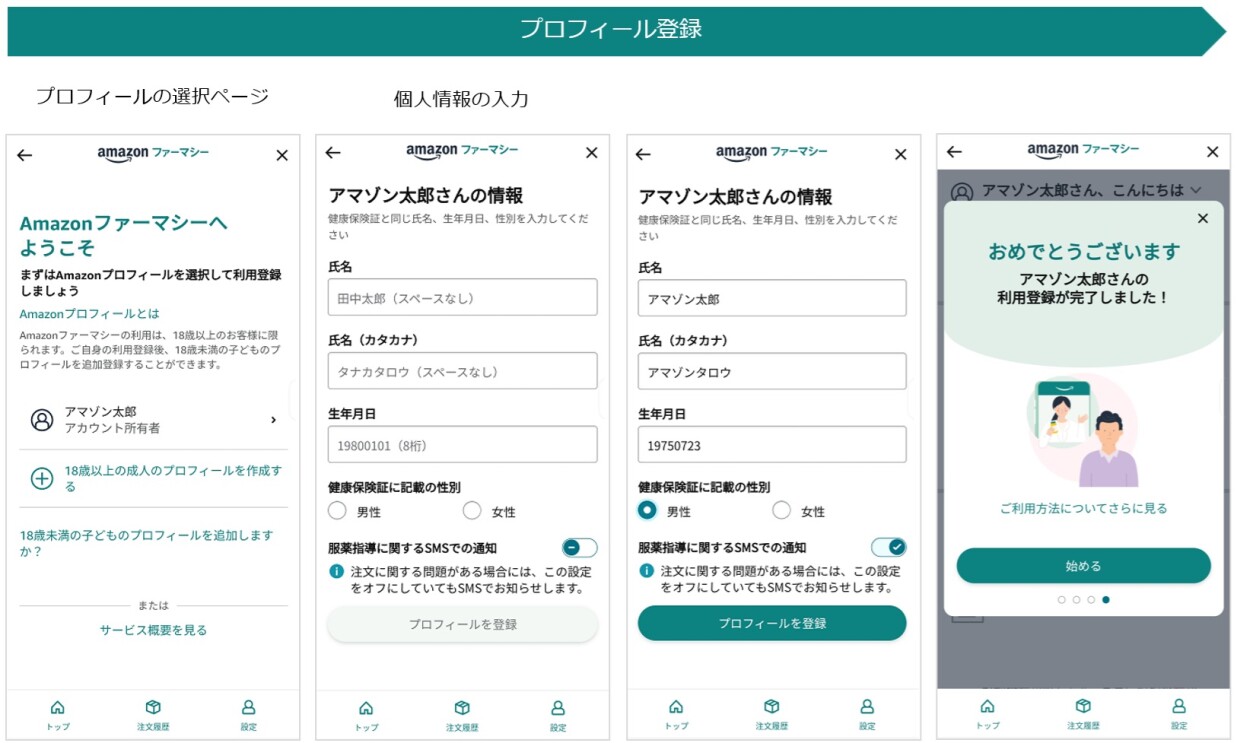Click the info icon under SMS notification on empty form
Viewport: 1237px width, 743px height.
[337, 572]
